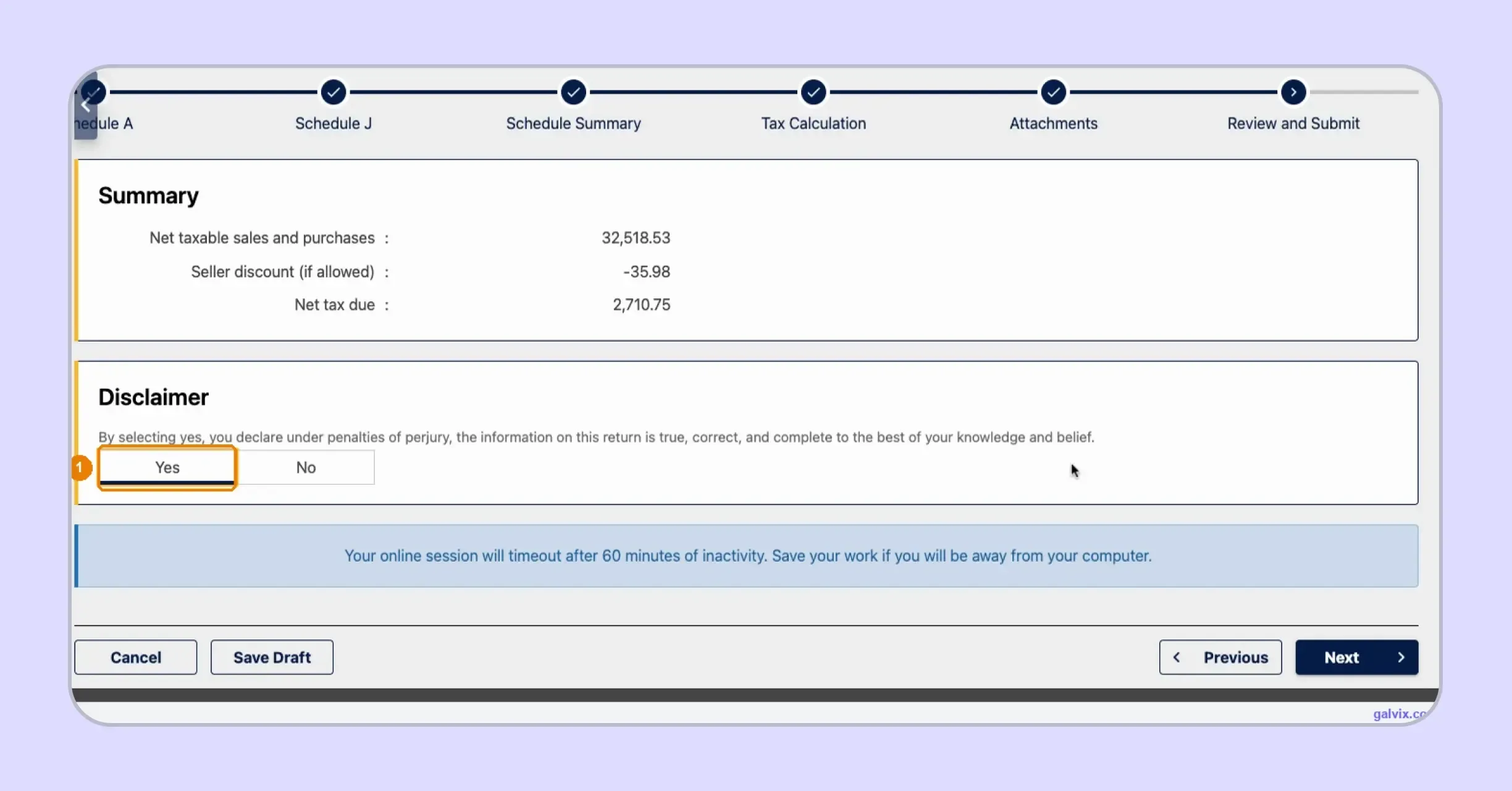
Task: Select No for the perjury disclaimer
Action: [x=306, y=468]
